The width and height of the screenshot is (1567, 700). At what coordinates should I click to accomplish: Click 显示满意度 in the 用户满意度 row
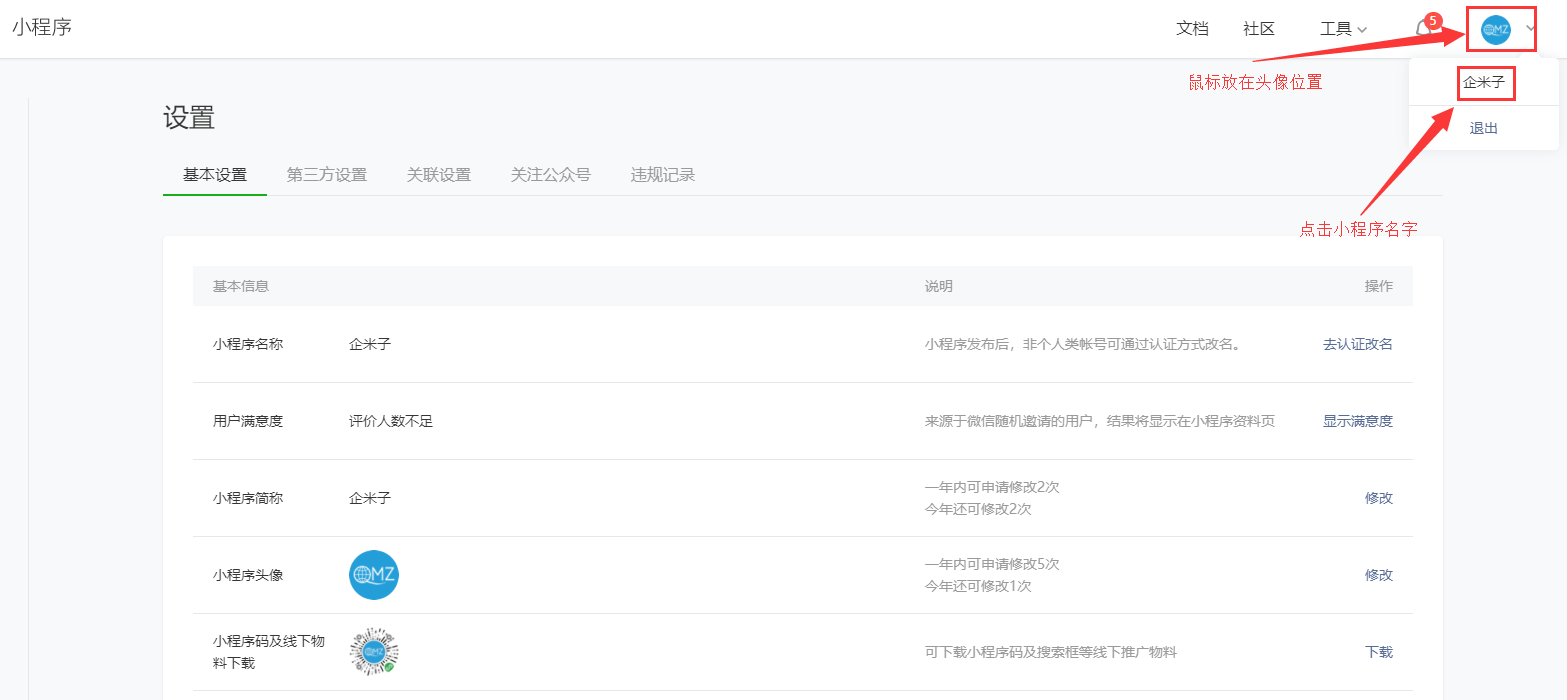[x=1358, y=421]
